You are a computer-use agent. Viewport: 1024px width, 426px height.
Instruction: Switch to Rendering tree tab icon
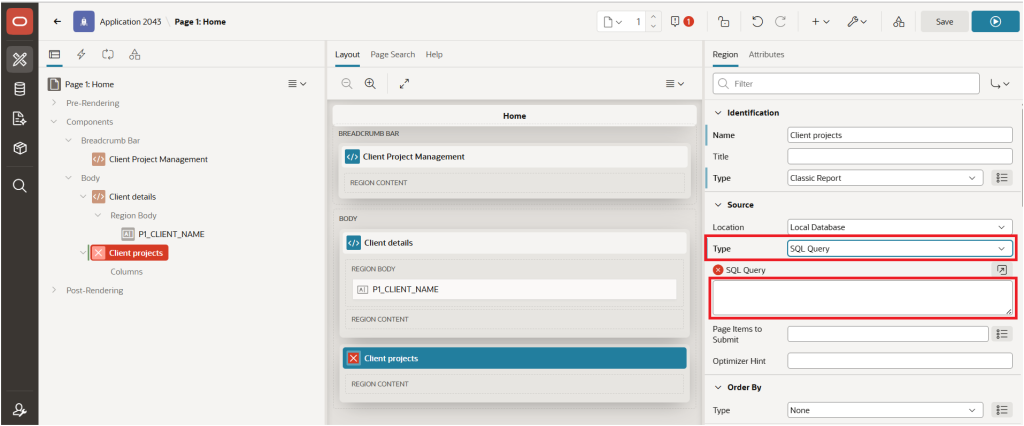55,55
